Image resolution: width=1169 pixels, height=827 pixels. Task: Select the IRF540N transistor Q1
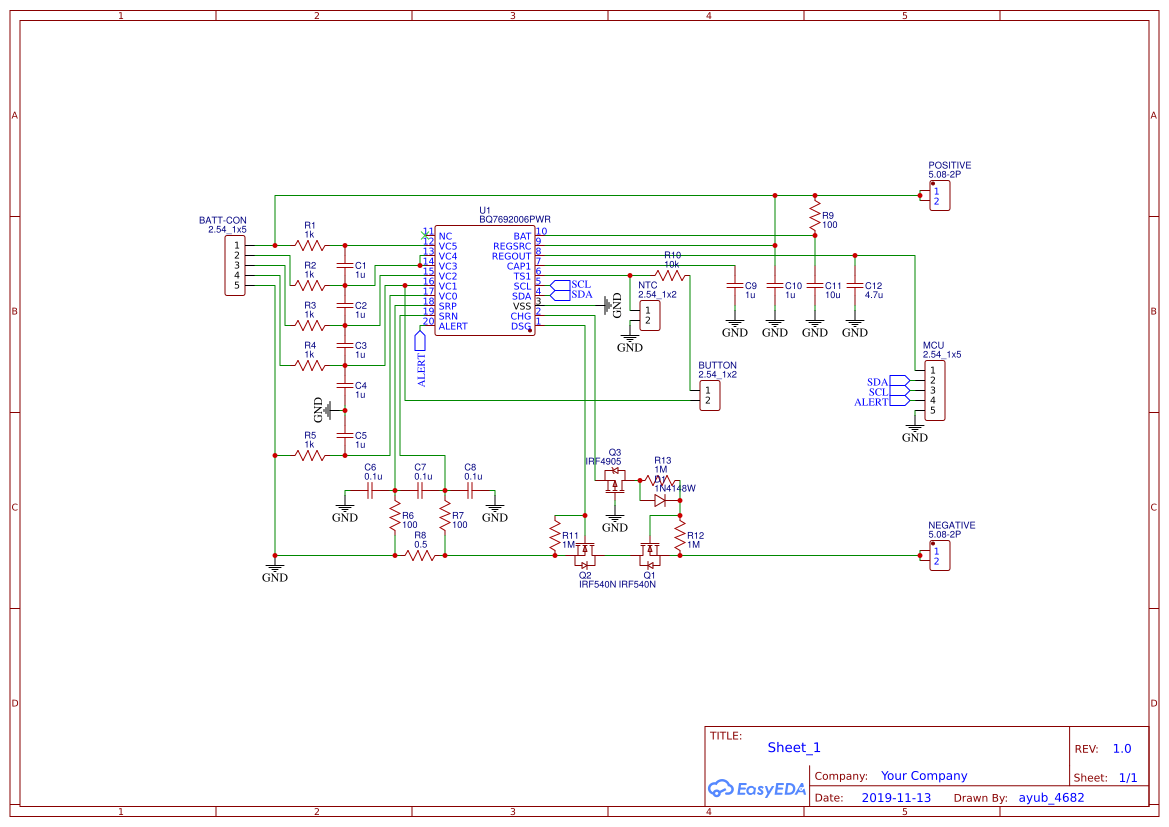pos(650,555)
